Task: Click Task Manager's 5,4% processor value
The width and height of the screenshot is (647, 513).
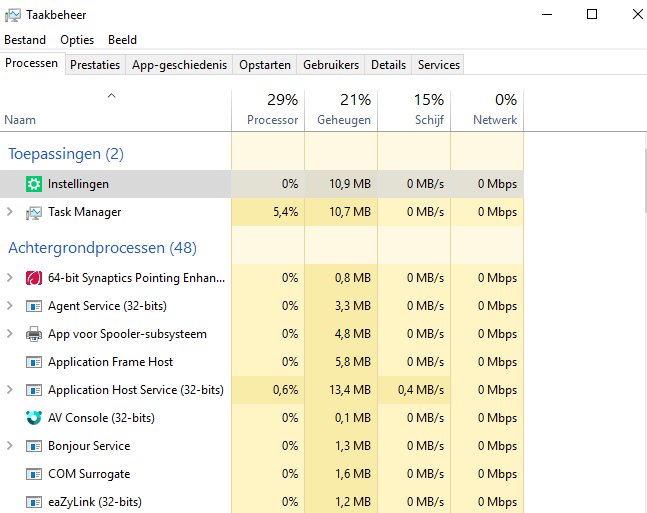Action: pyautogui.click(x=286, y=212)
